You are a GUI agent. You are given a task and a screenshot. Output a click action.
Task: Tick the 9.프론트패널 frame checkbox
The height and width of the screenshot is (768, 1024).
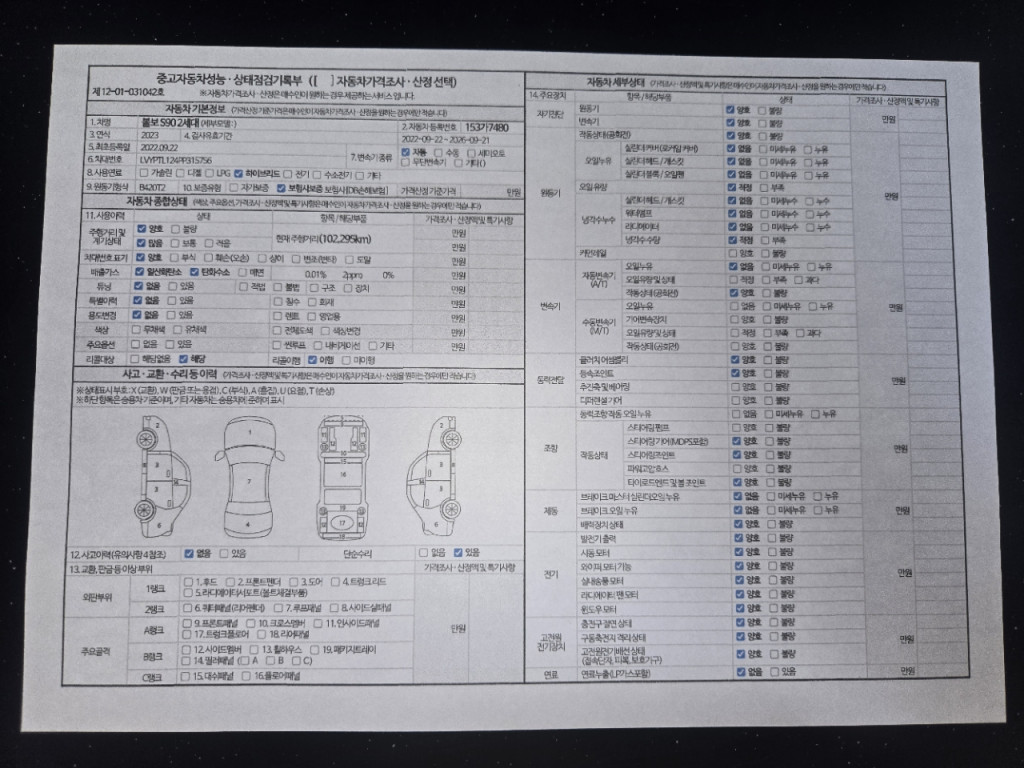point(187,622)
